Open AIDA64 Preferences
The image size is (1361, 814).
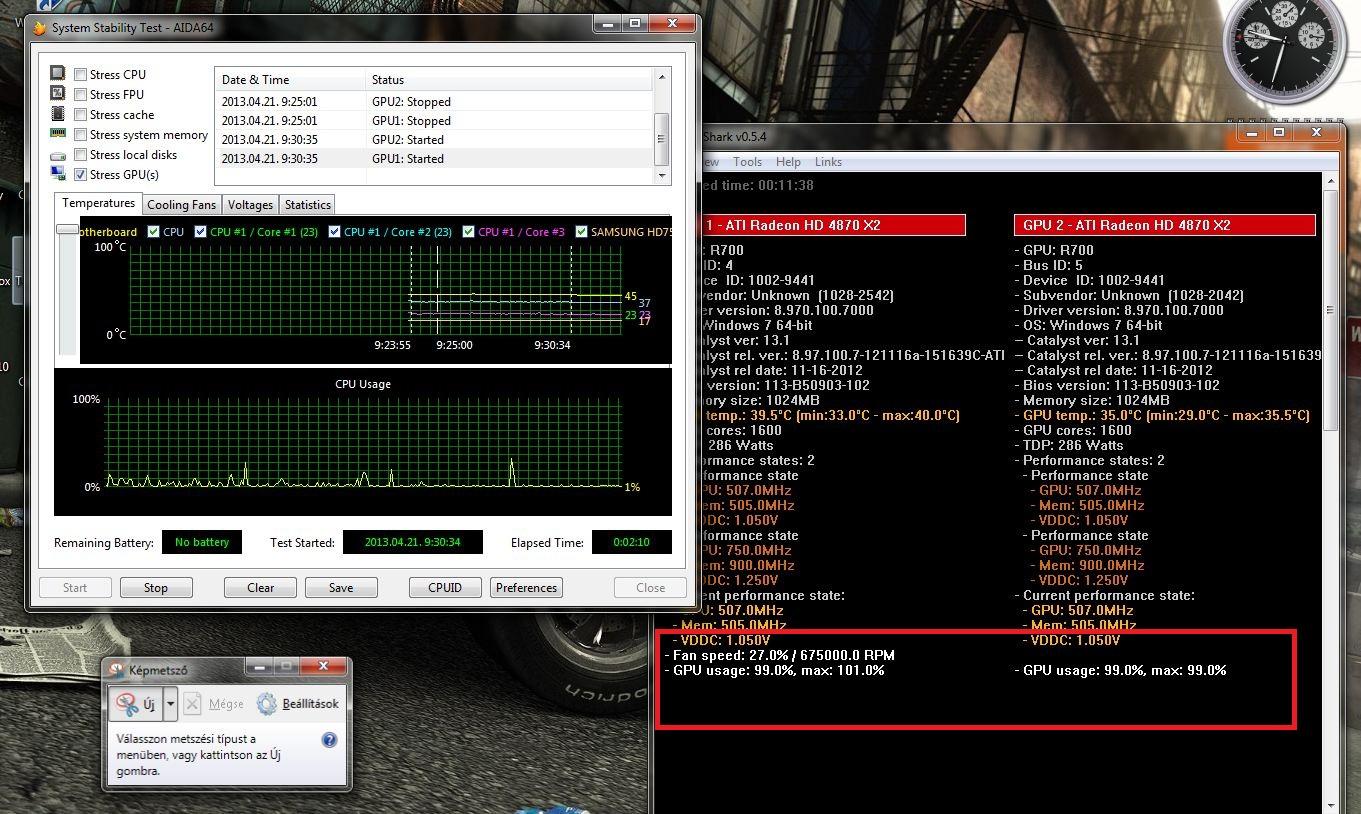pos(526,587)
